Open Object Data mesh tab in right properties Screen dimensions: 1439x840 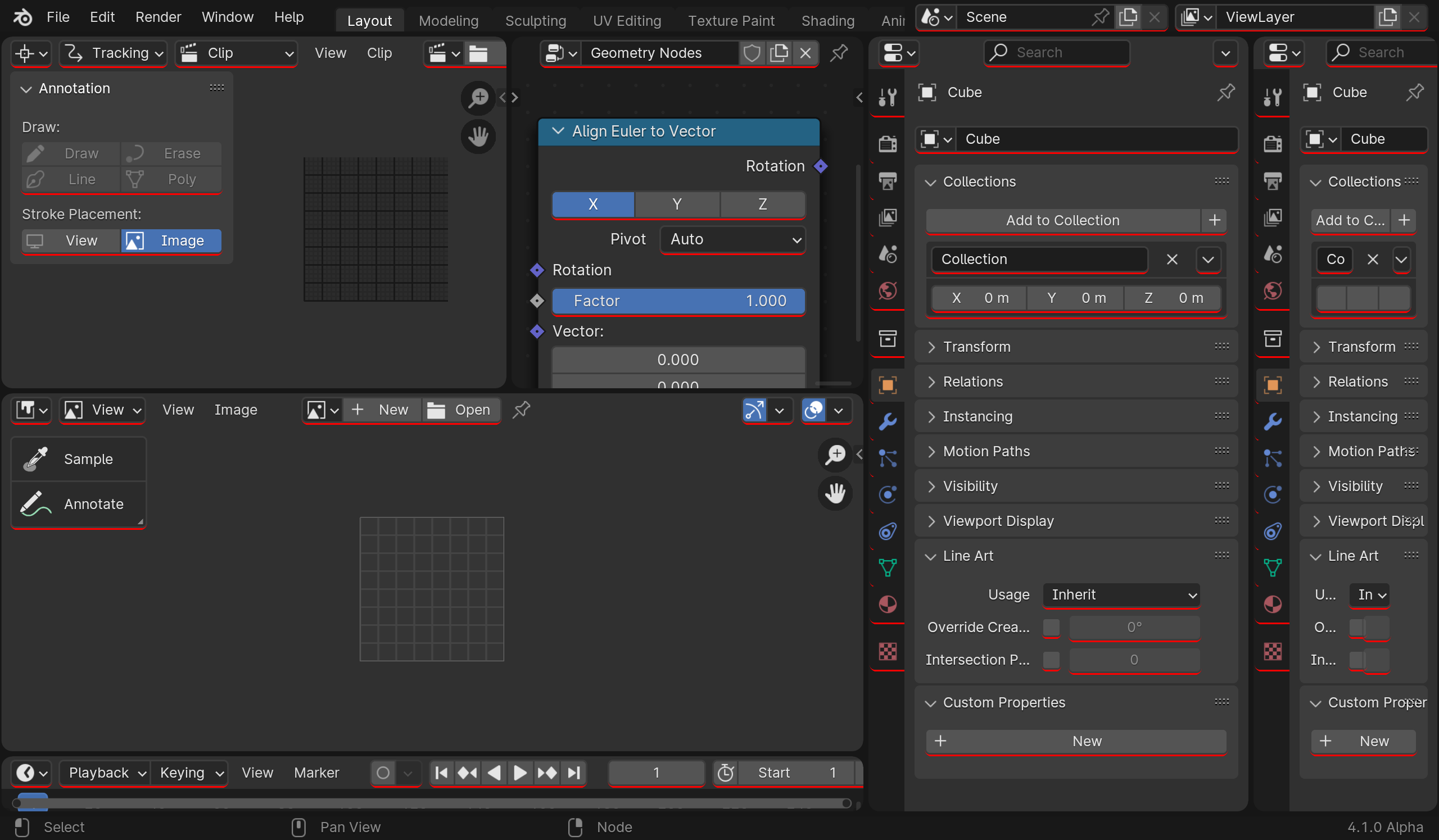point(1272,568)
